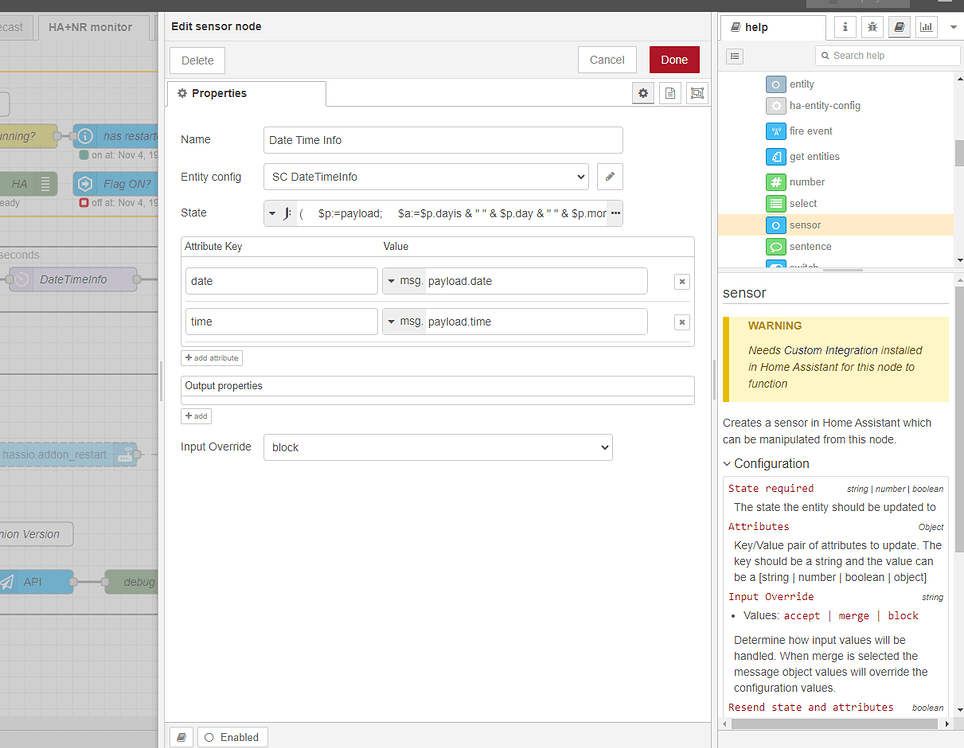This screenshot has height=748, width=964.
Task: Edit the entity config with the pencil icon
Action: tap(610, 176)
